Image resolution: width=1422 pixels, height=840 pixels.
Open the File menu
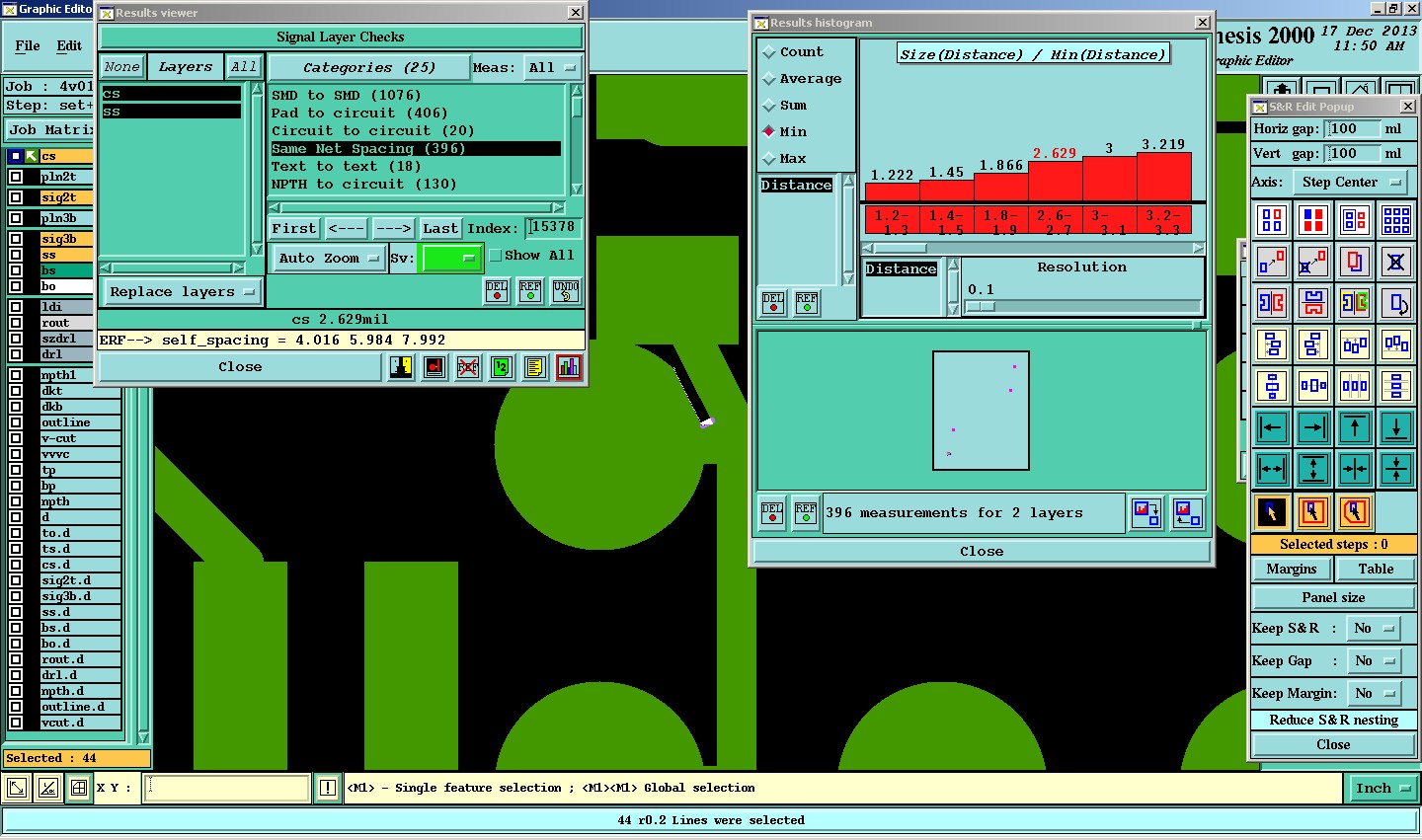[28, 46]
